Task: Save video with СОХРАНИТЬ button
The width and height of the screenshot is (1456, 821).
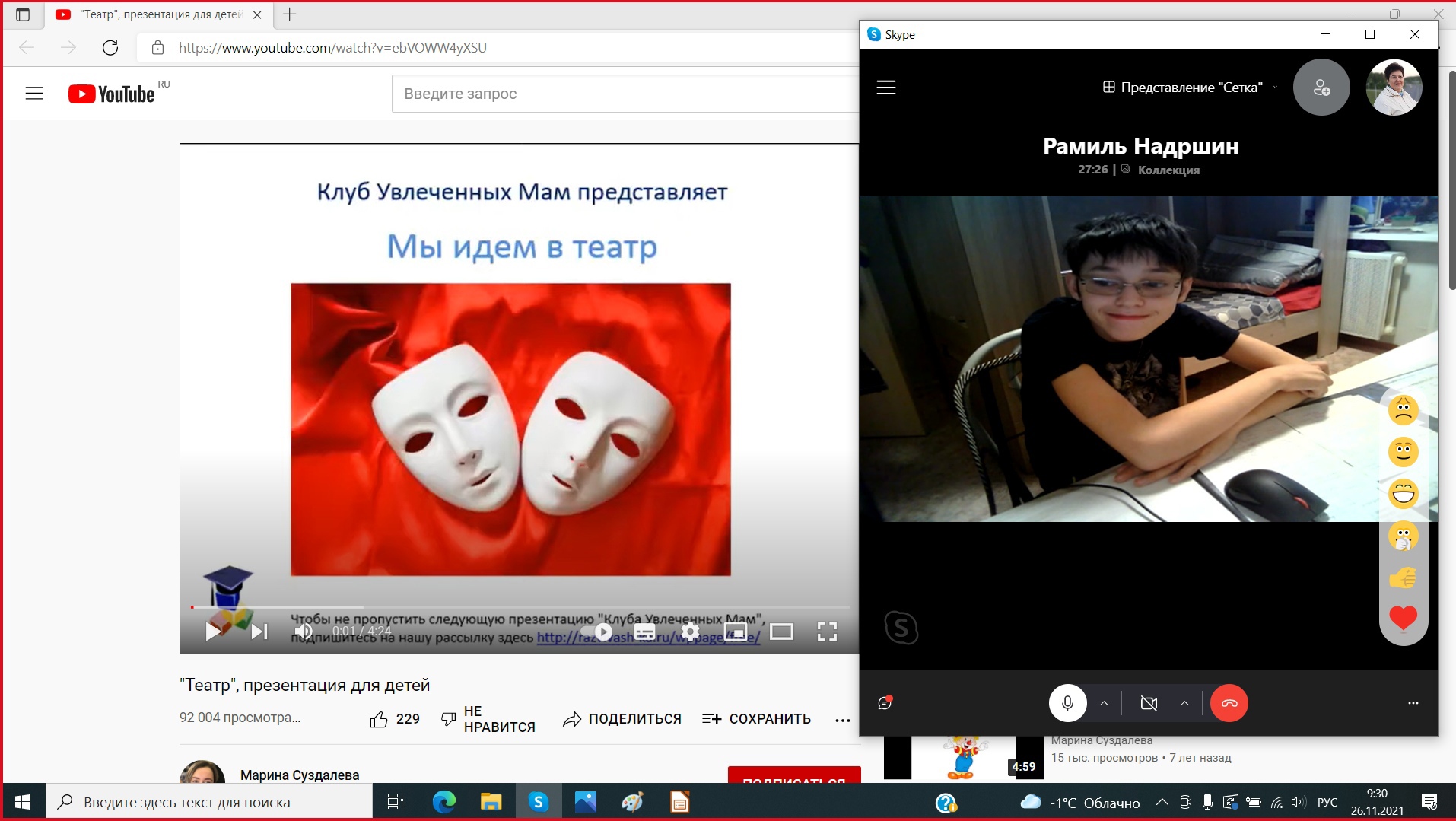Action: [756, 719]
